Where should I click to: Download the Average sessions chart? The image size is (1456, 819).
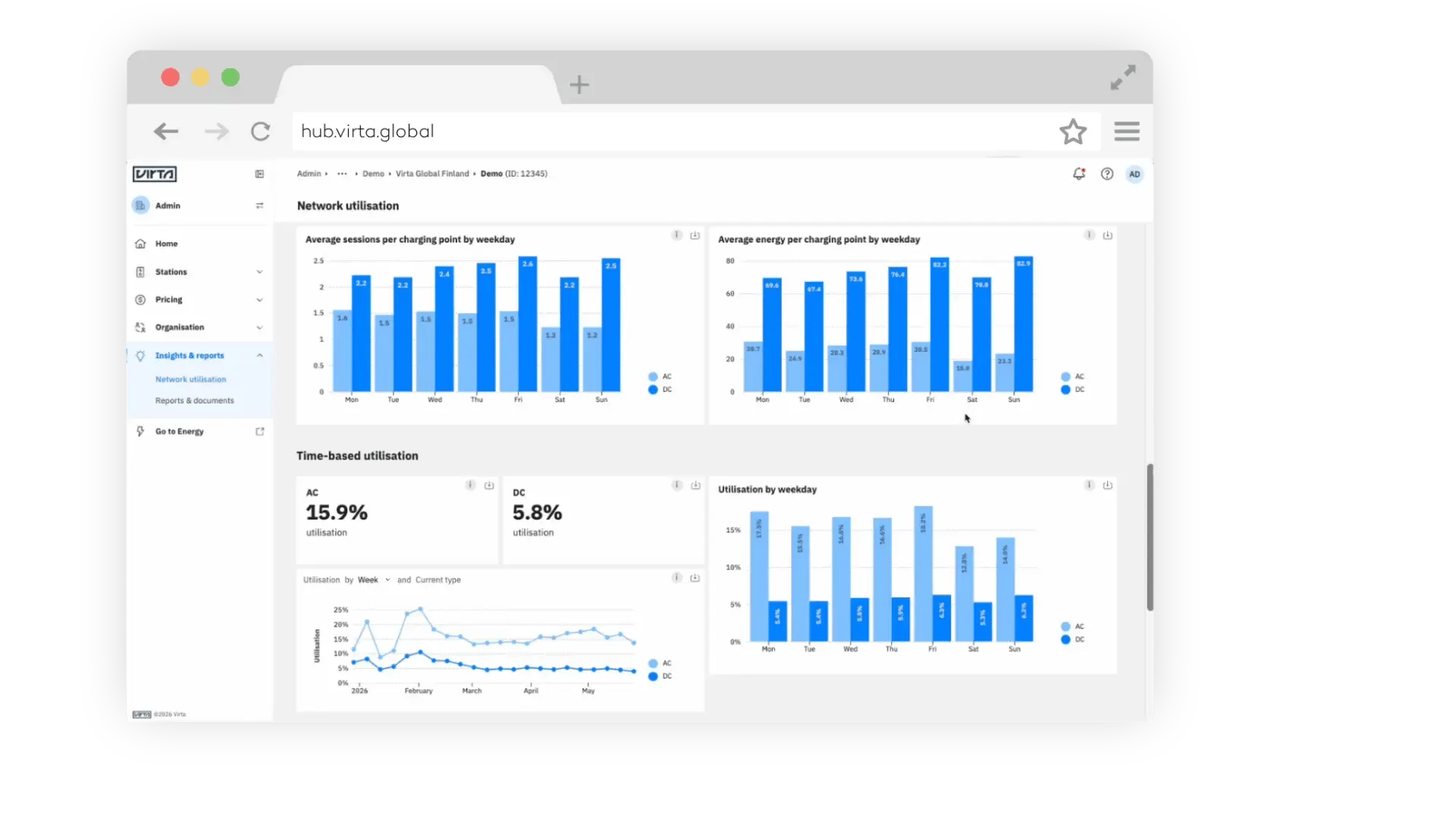(x=695, y=236)
